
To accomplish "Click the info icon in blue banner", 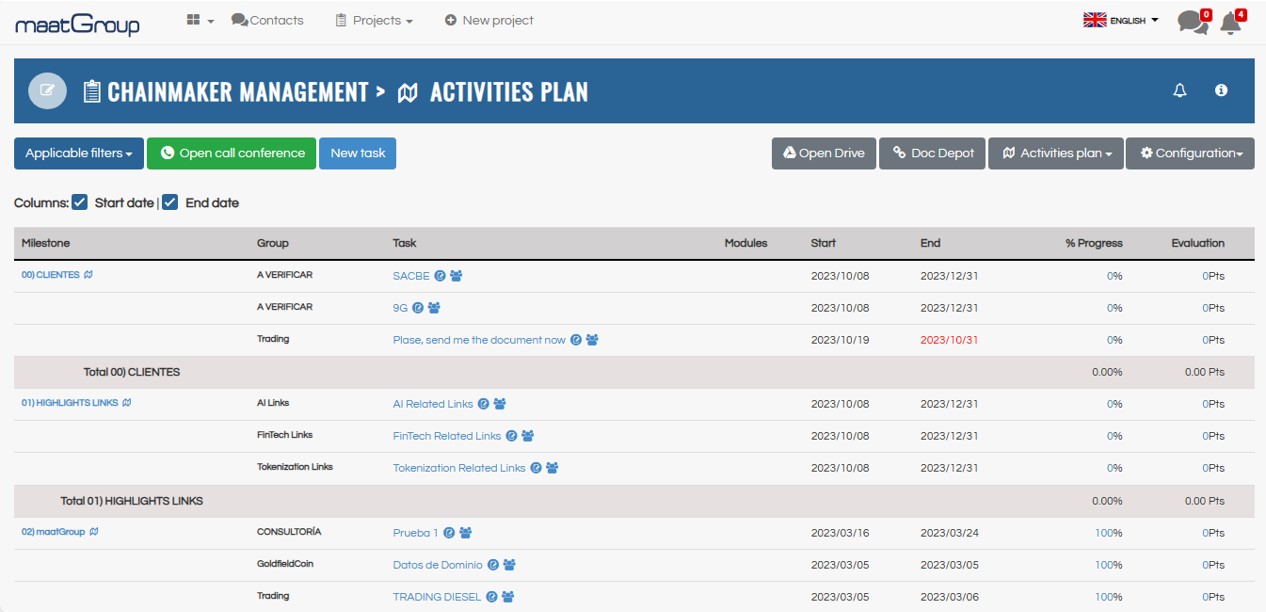I will [x=1221, y=90].
